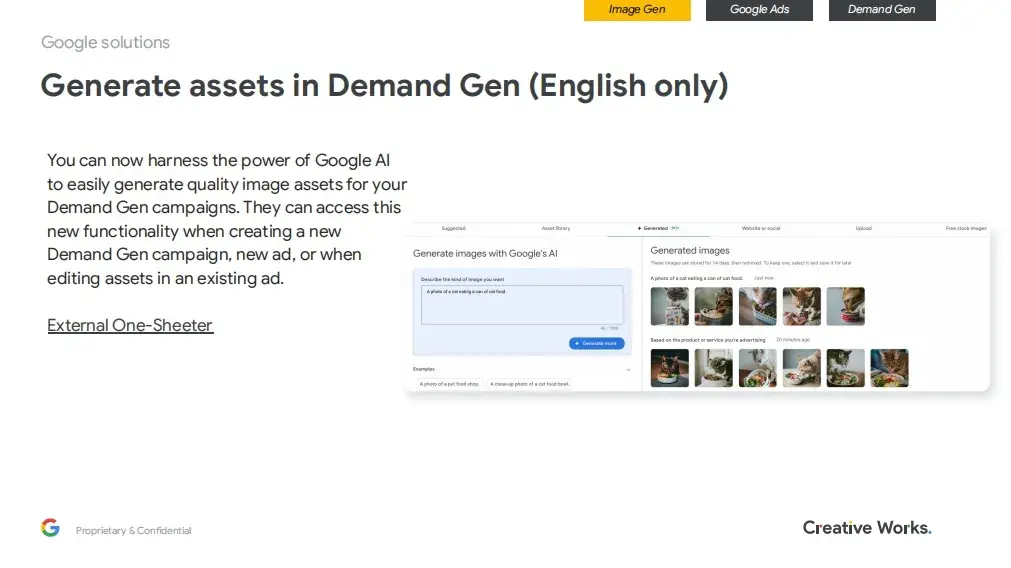The width and height of the screenshot is (1011, 568).
Task: Click the '20 minutes ago' timestamp
Action: 793,340
